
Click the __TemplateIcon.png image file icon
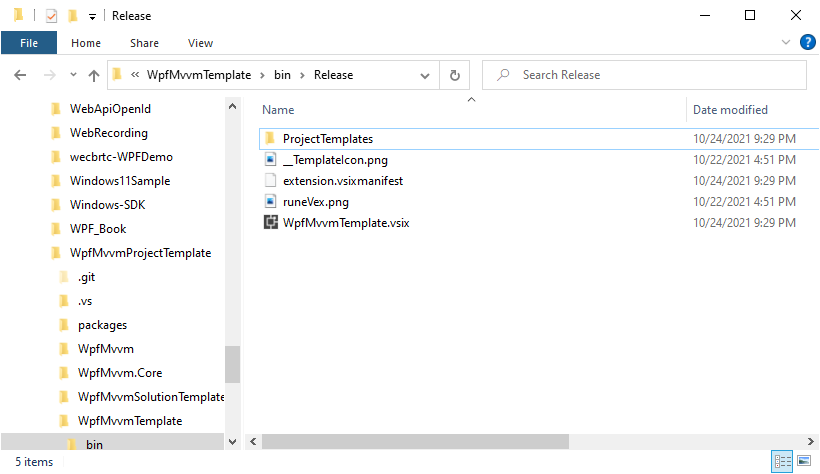coord(270,159)
